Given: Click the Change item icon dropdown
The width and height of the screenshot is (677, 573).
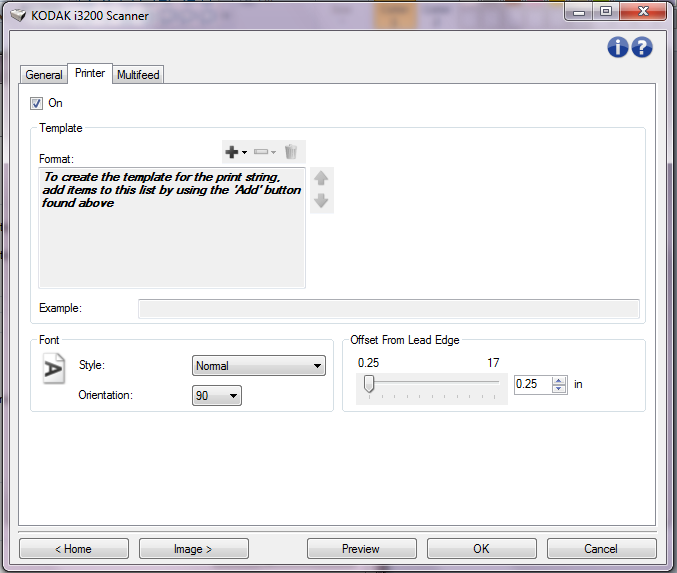Looking at the screenshot, I should tap(265, 152).
